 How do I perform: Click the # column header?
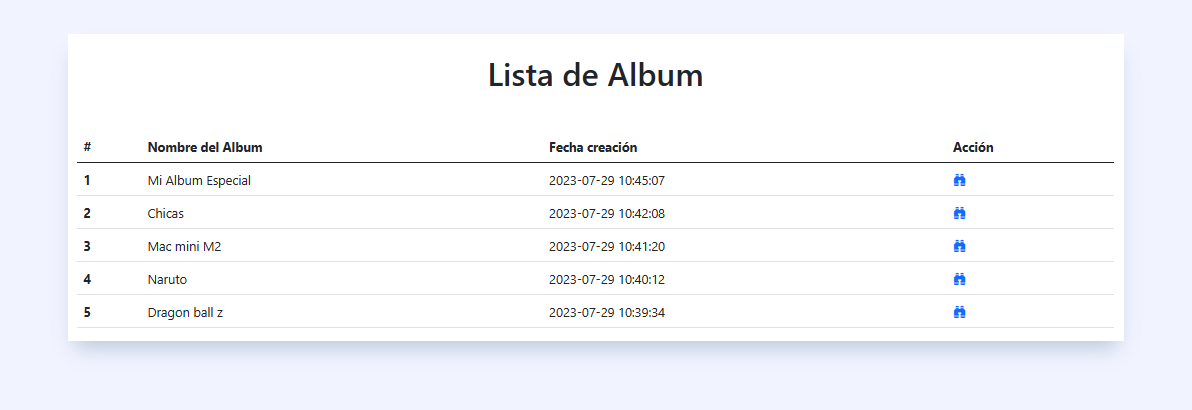87,147
